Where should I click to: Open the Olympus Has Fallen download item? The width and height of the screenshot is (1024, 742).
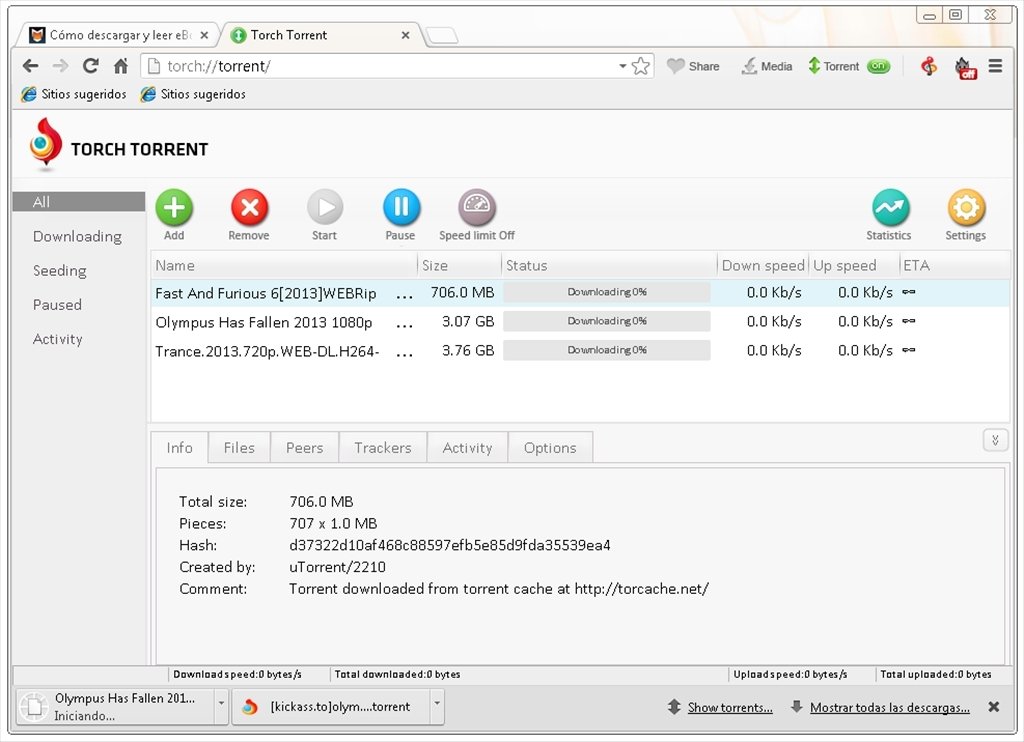[115, 707]
